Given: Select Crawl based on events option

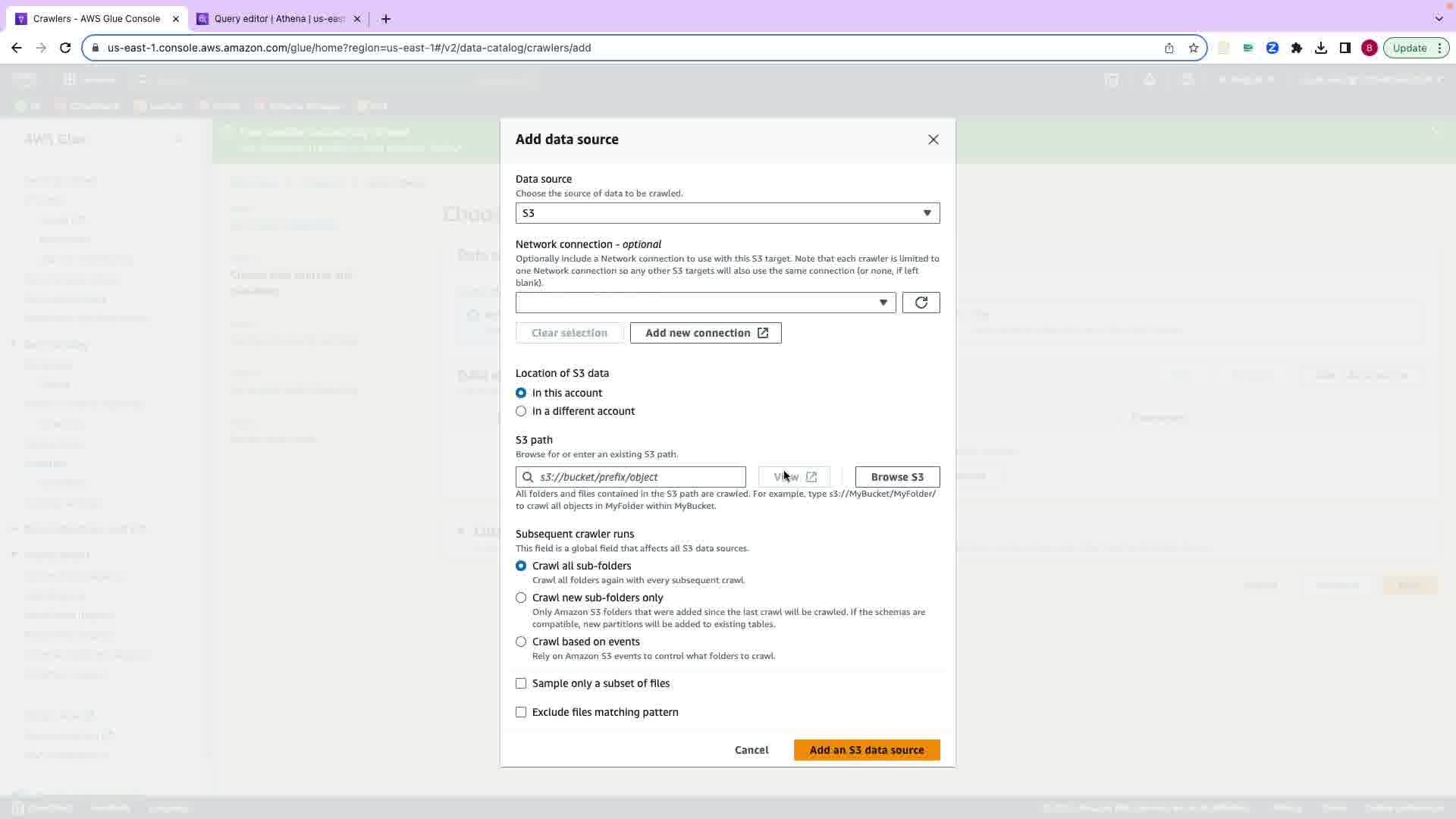Looking at the screenshot, I should click(521, 642).
